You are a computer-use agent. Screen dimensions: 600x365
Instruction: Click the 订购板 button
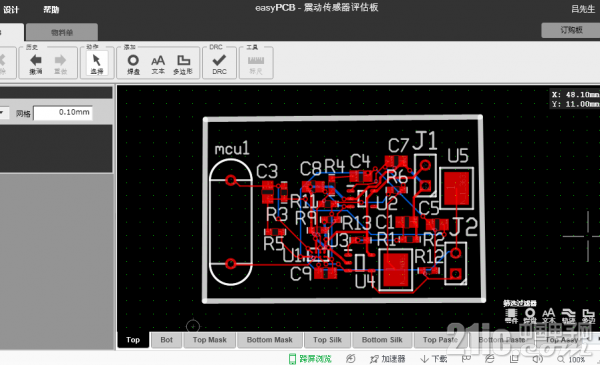coord(571,30)
